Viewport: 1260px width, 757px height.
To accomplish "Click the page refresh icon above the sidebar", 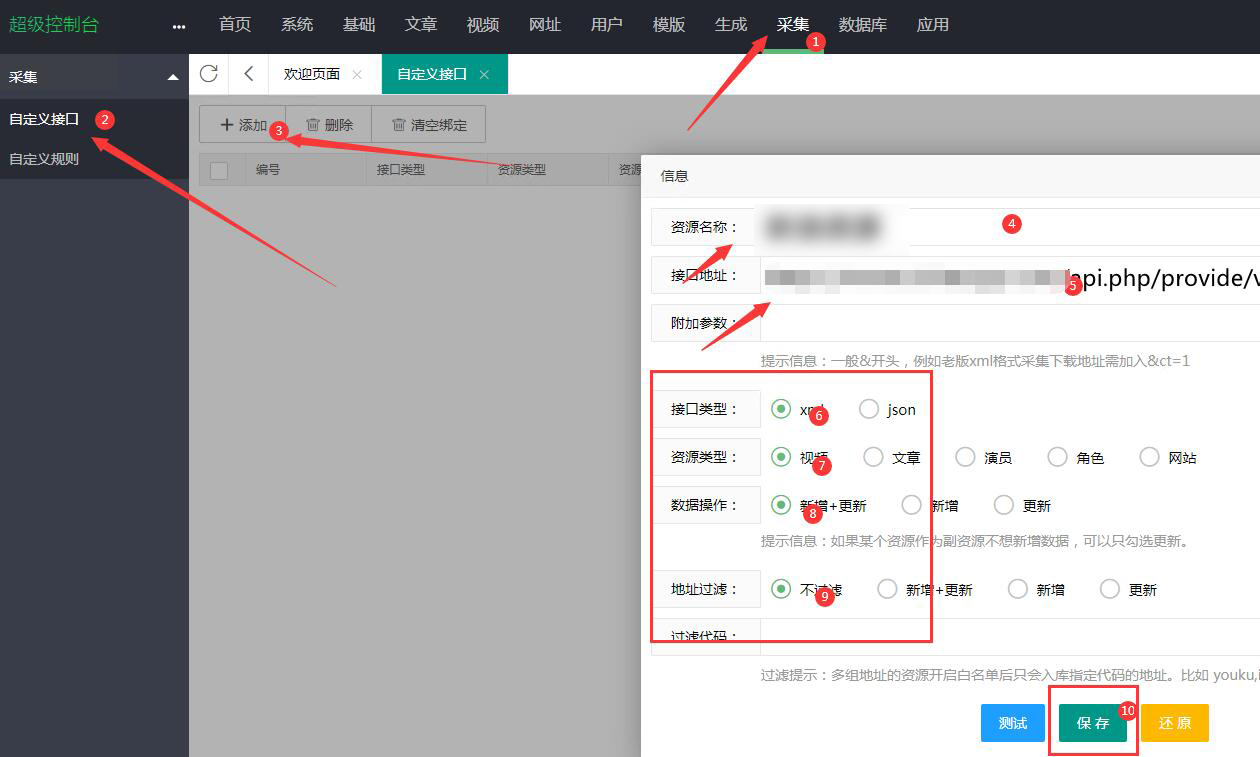I will tap(209, 73).
